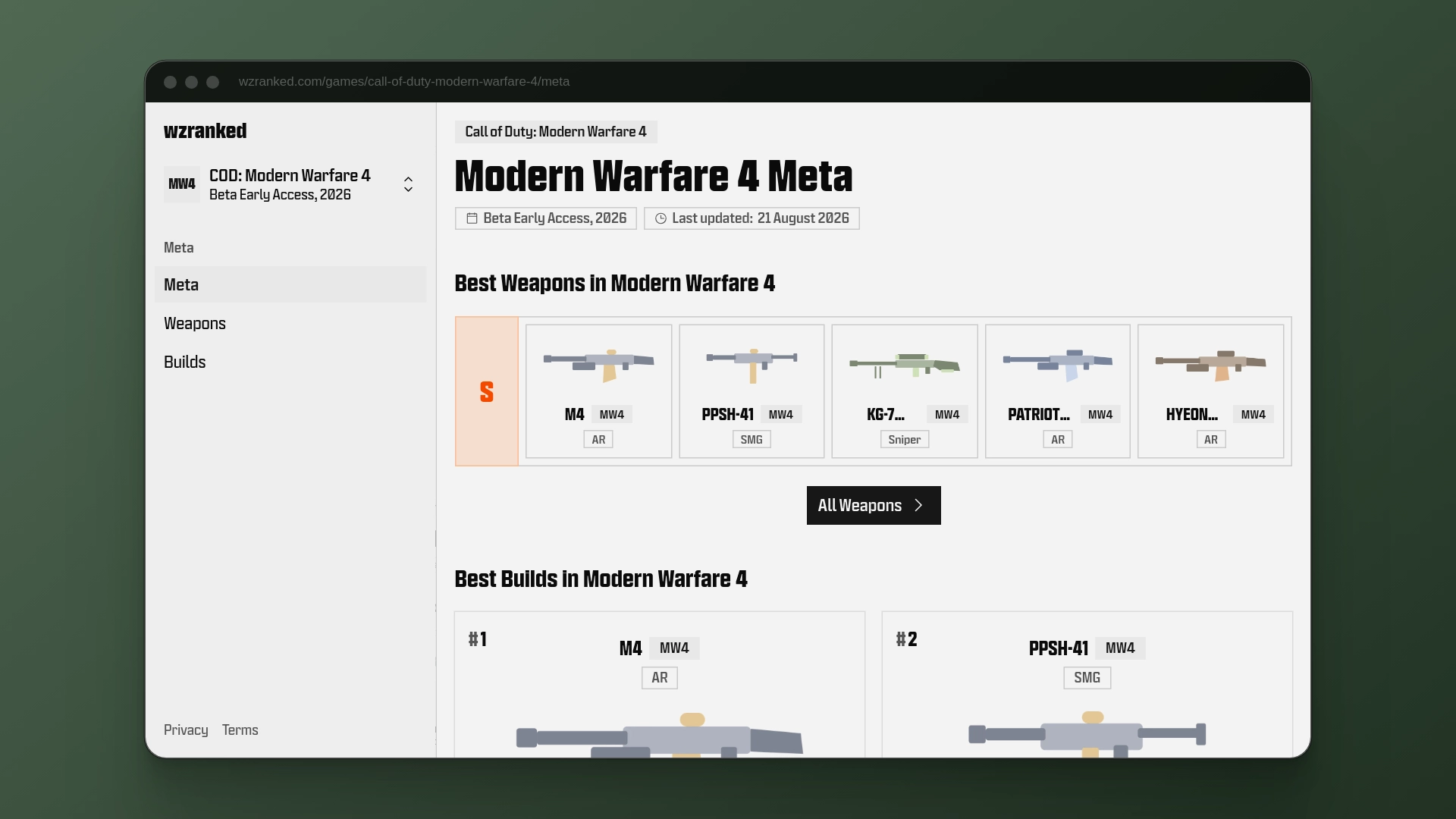Click the SMG tag in build #2
The height and width of the screenshot is (819, 1456).
point(1087,678)
